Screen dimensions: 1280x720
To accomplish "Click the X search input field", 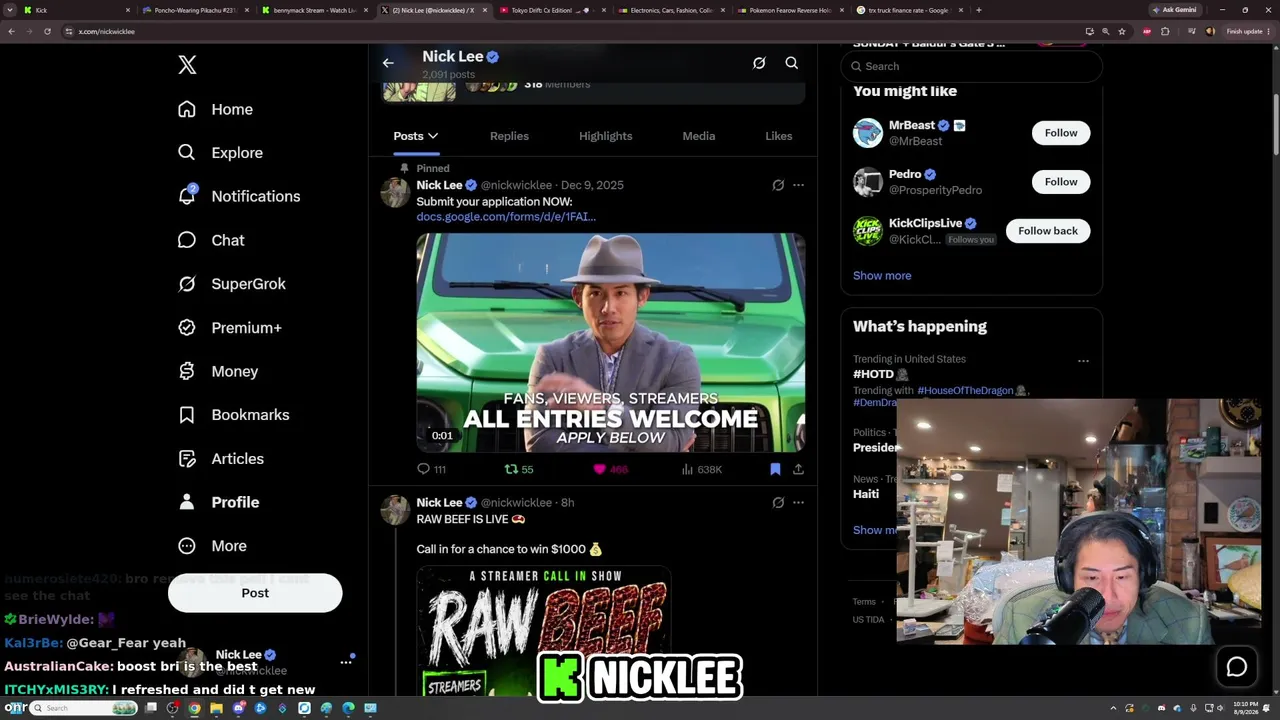I will click(x=971, y=66).
